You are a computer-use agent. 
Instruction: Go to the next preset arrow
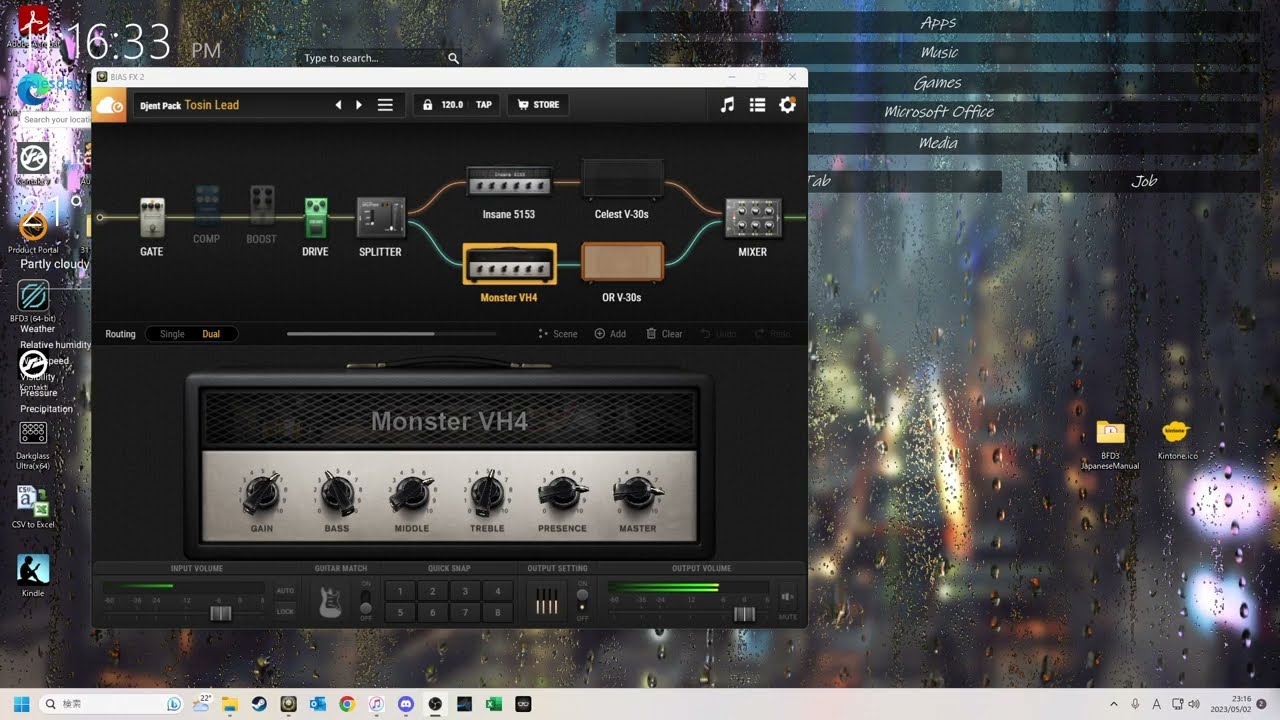(x=359, y=105)
